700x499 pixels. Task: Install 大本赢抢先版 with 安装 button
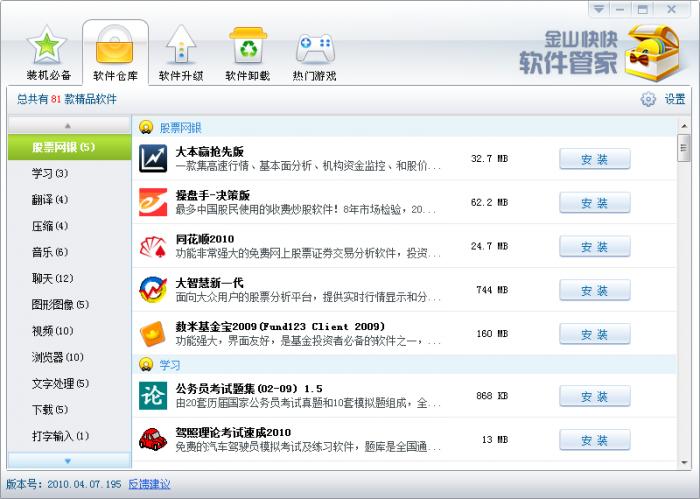595,159
